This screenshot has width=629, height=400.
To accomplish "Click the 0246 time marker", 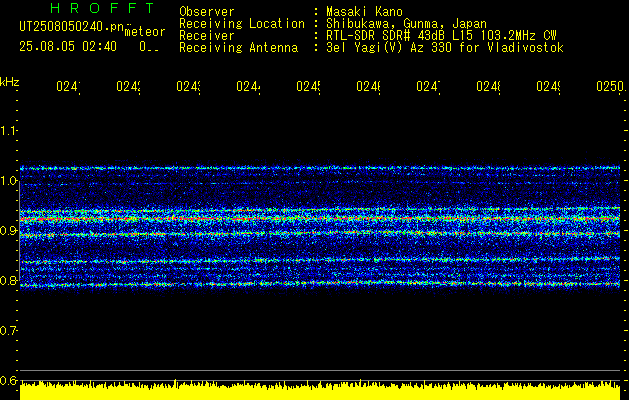I will (368, 86).
